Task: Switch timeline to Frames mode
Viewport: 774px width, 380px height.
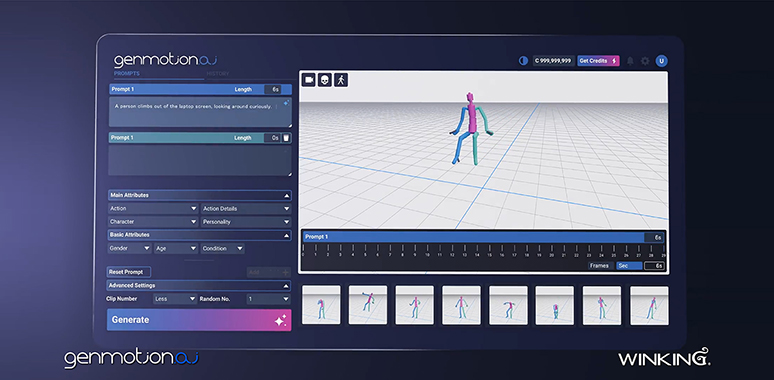Action: [x=599, y=266]
